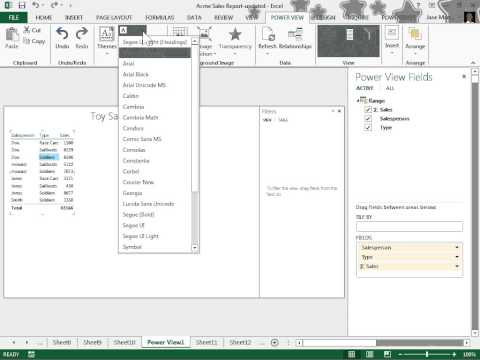Choose Symbol at the bottom of font list
This screenshot has width=480, height=360.
pos(155,247)
